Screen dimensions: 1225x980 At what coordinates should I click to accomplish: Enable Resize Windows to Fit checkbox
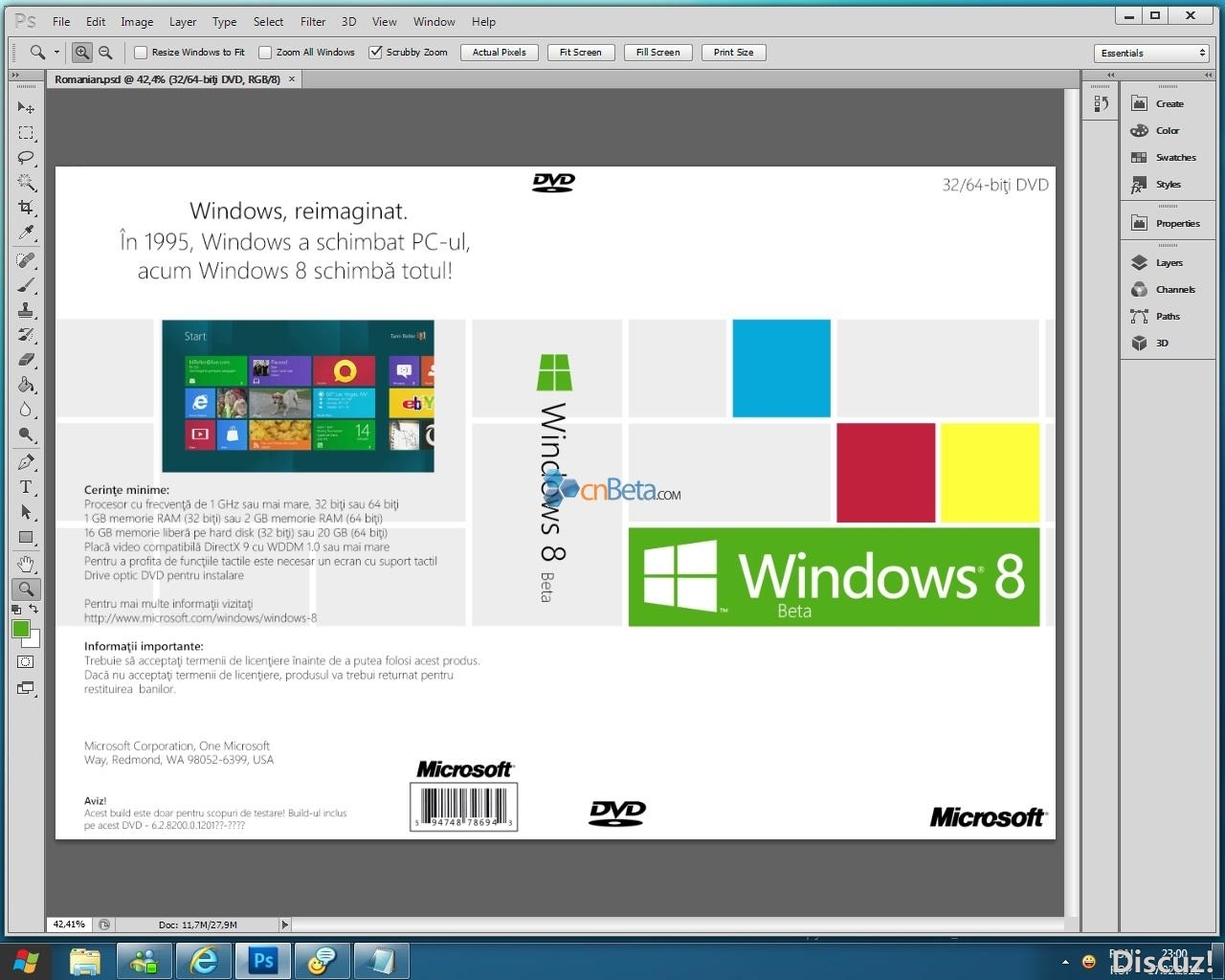[x=141, y=53]
